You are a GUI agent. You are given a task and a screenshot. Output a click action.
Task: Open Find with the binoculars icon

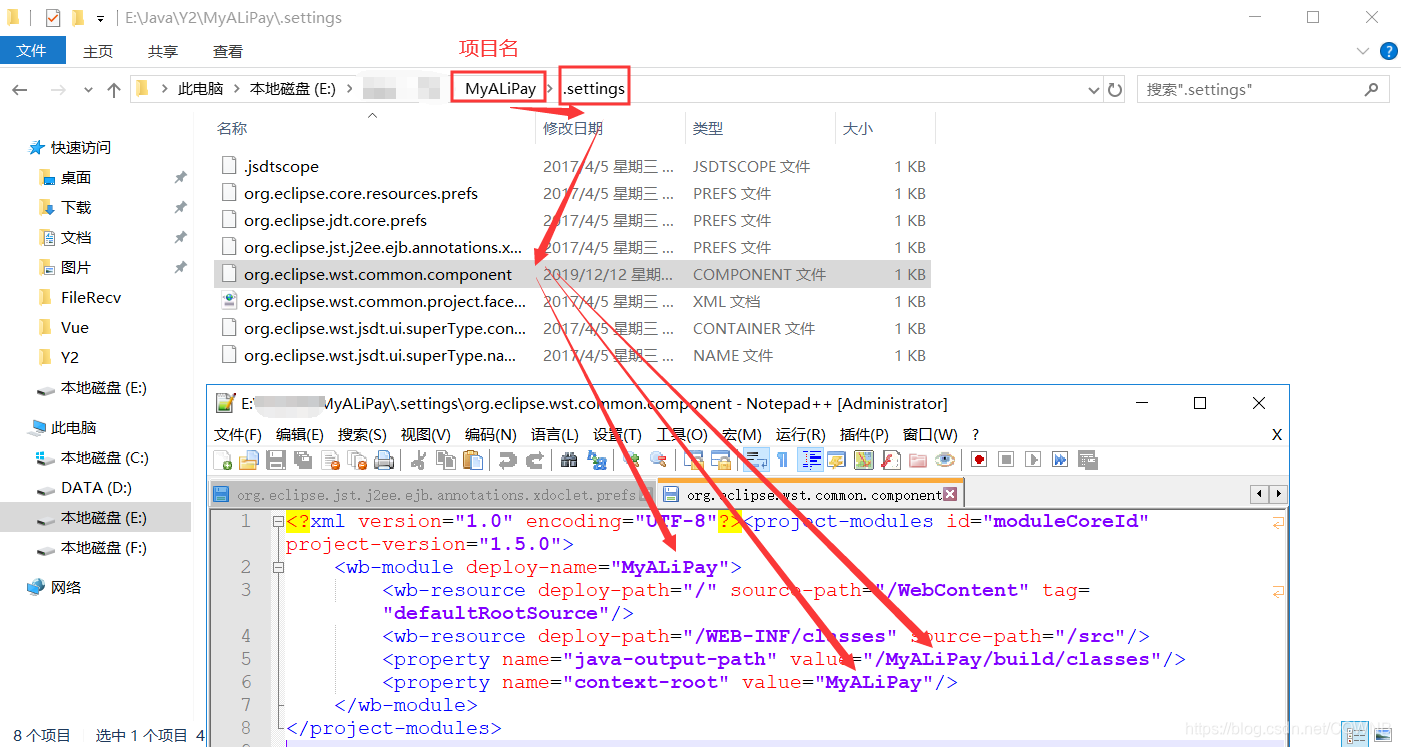coord(568,460)
